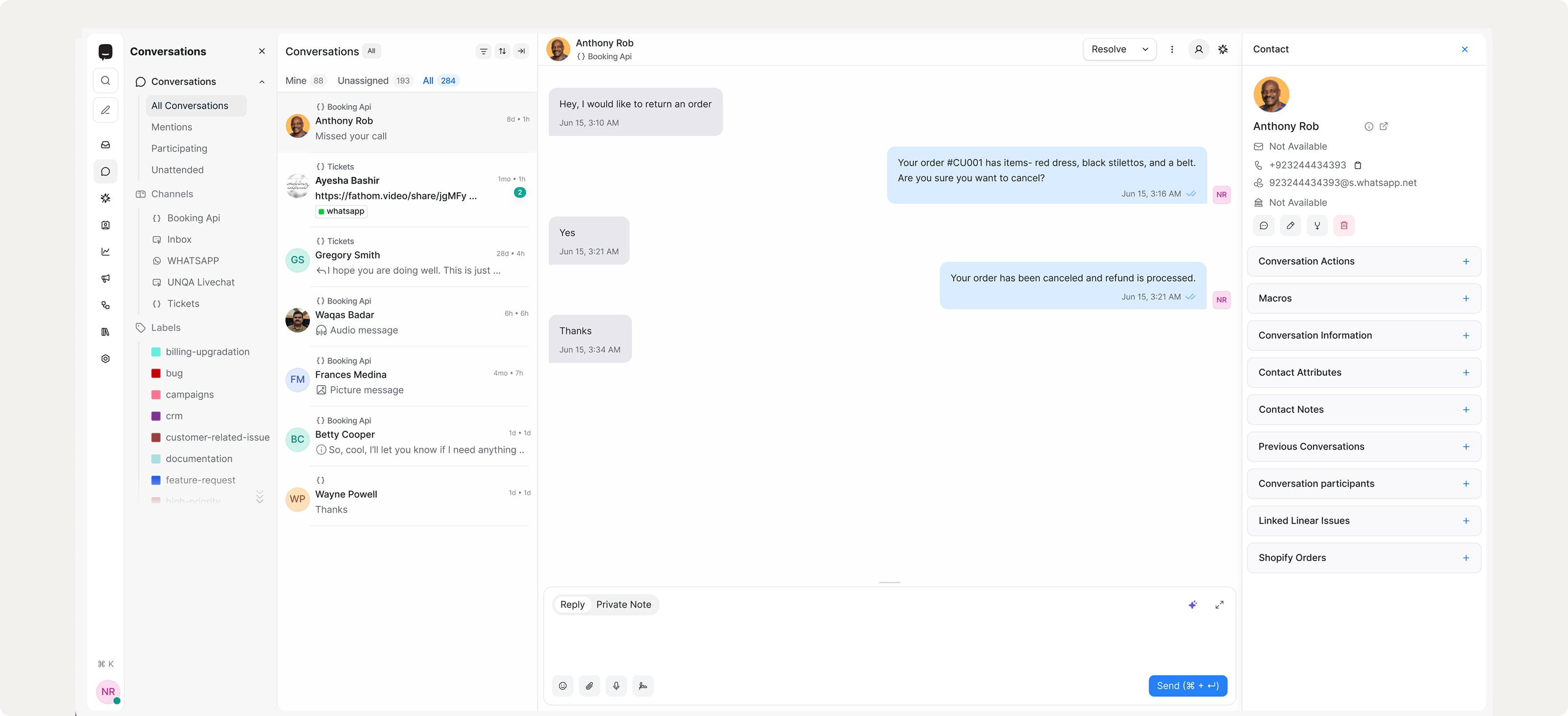Open Participating conversations
The image size is (1568, 716).
(x=179, y=148)
